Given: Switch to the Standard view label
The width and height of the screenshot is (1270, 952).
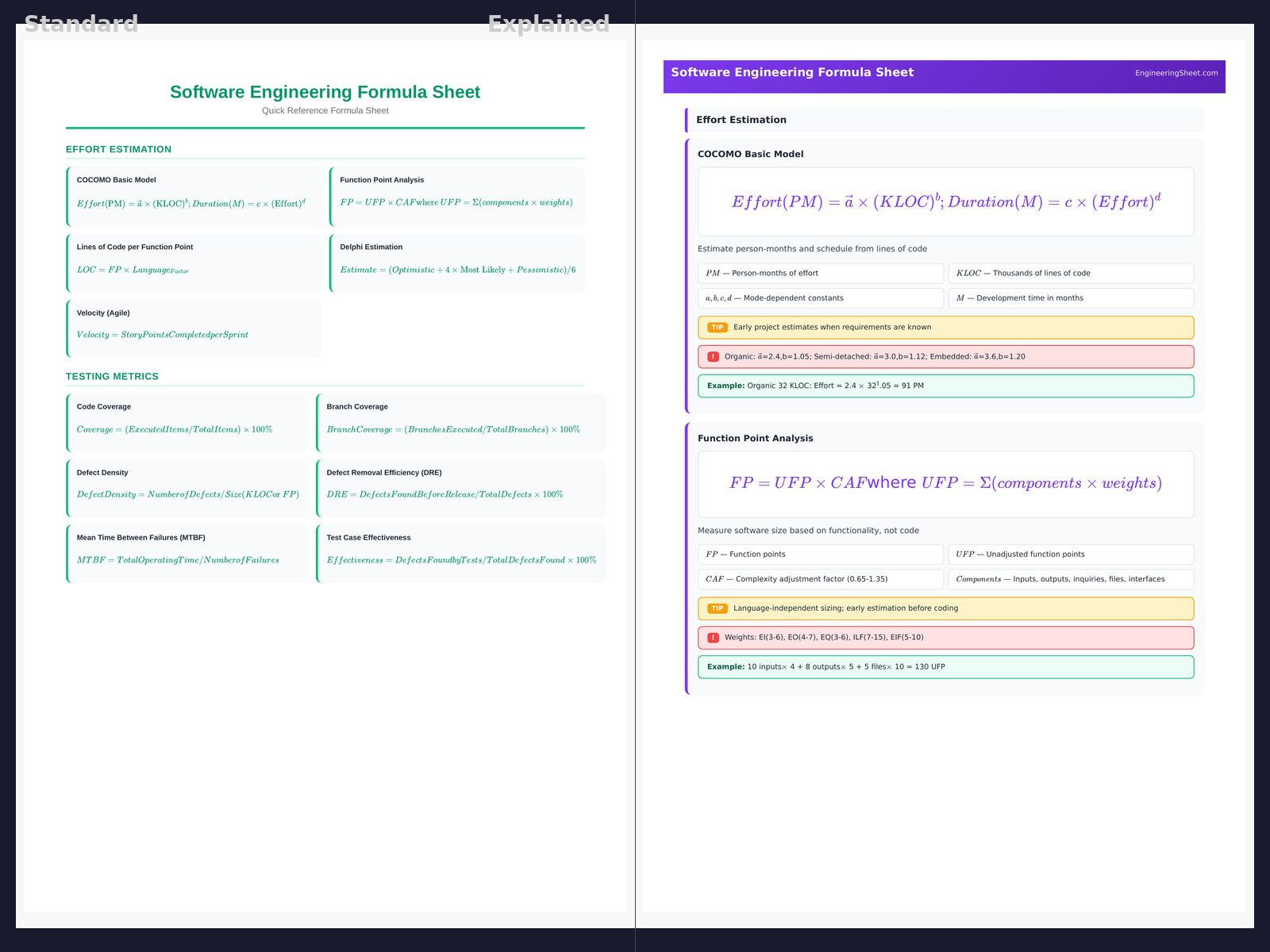Looking at the screenshot, I should point(81,24).
